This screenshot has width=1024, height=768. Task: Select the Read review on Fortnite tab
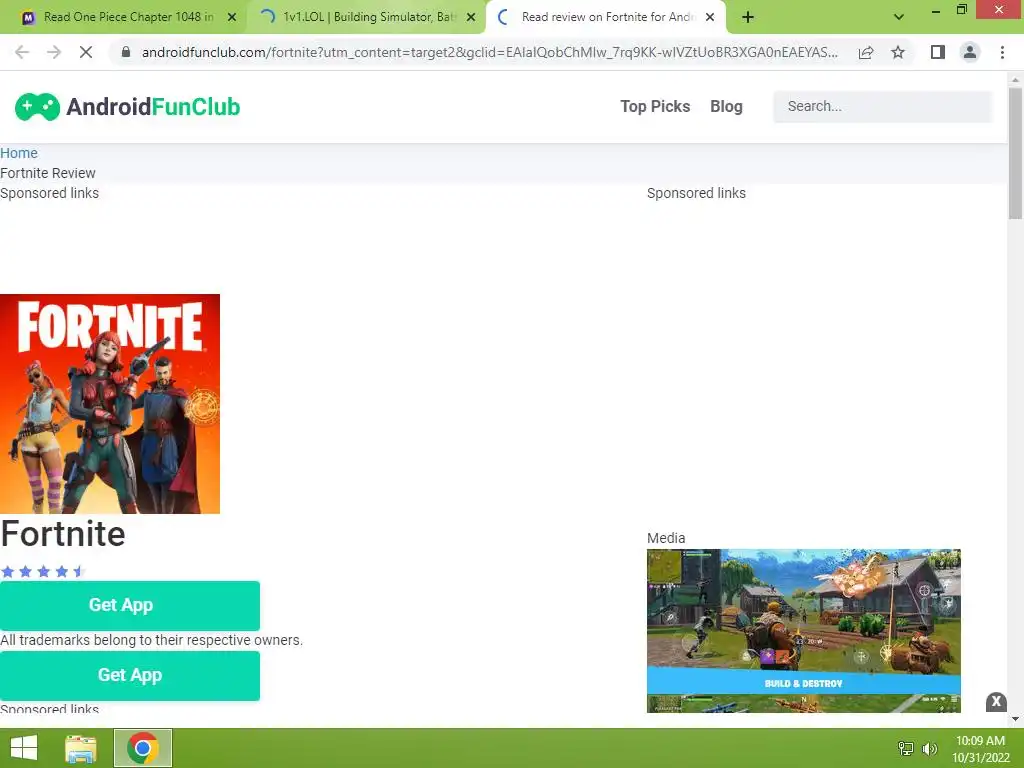pos(606,17)
